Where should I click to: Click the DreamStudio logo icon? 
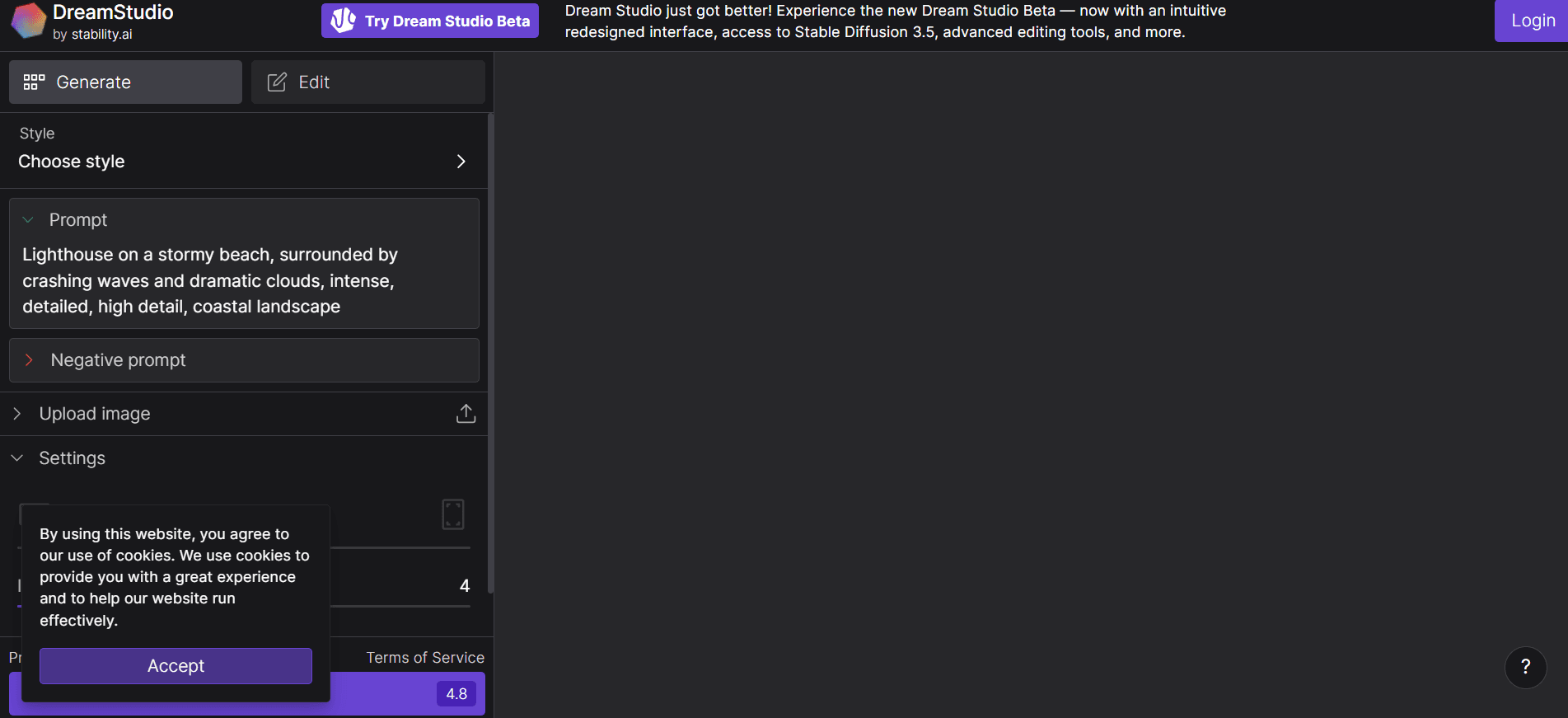(28, 21)
